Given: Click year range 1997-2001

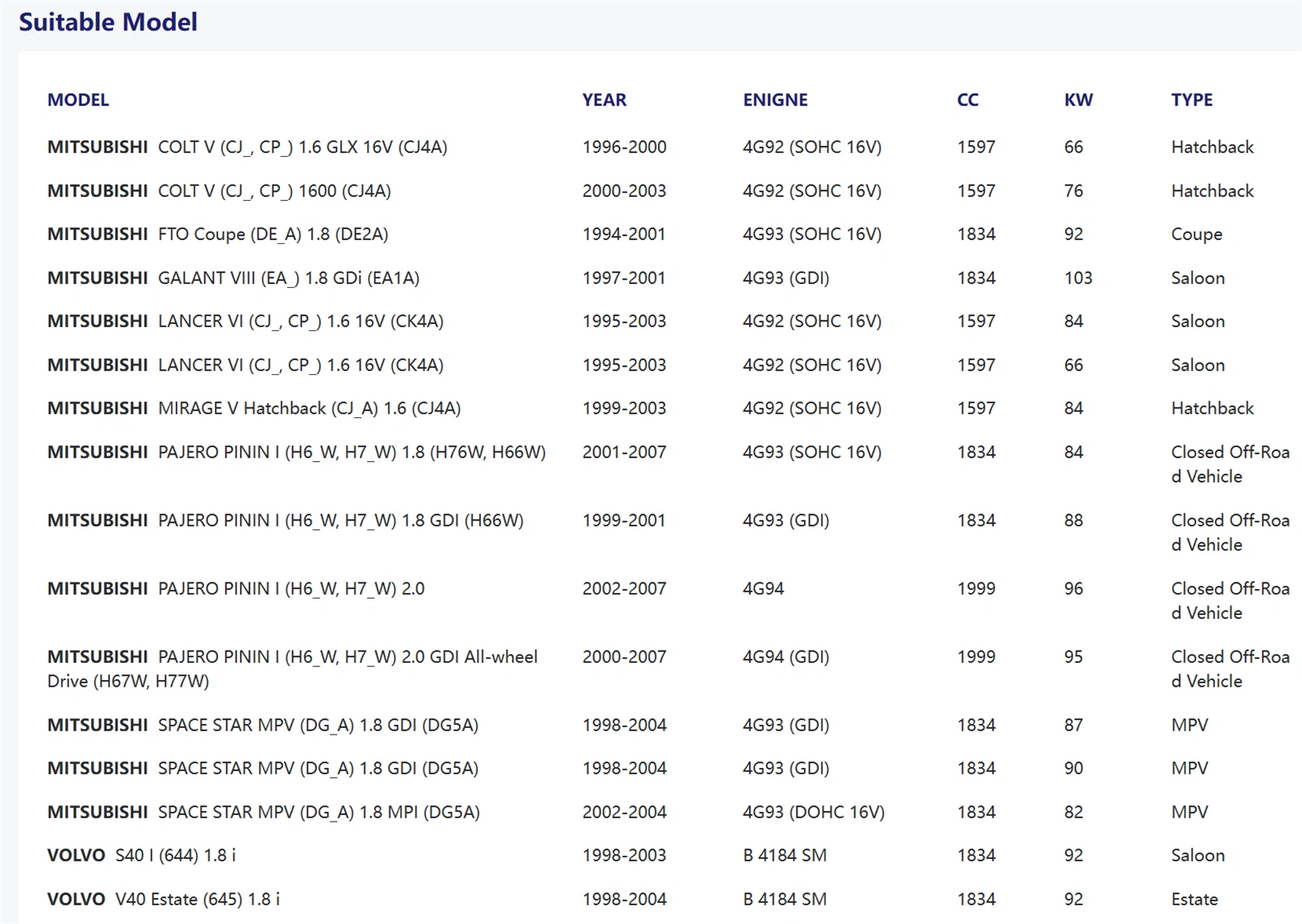Looking at the screenshot, I should 624,278.
